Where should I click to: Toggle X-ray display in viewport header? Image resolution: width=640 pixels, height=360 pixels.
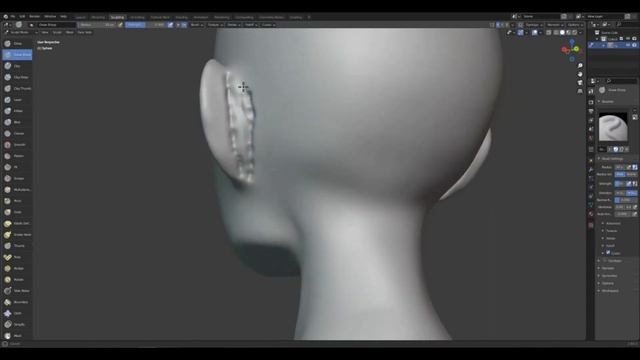[549, 33]
